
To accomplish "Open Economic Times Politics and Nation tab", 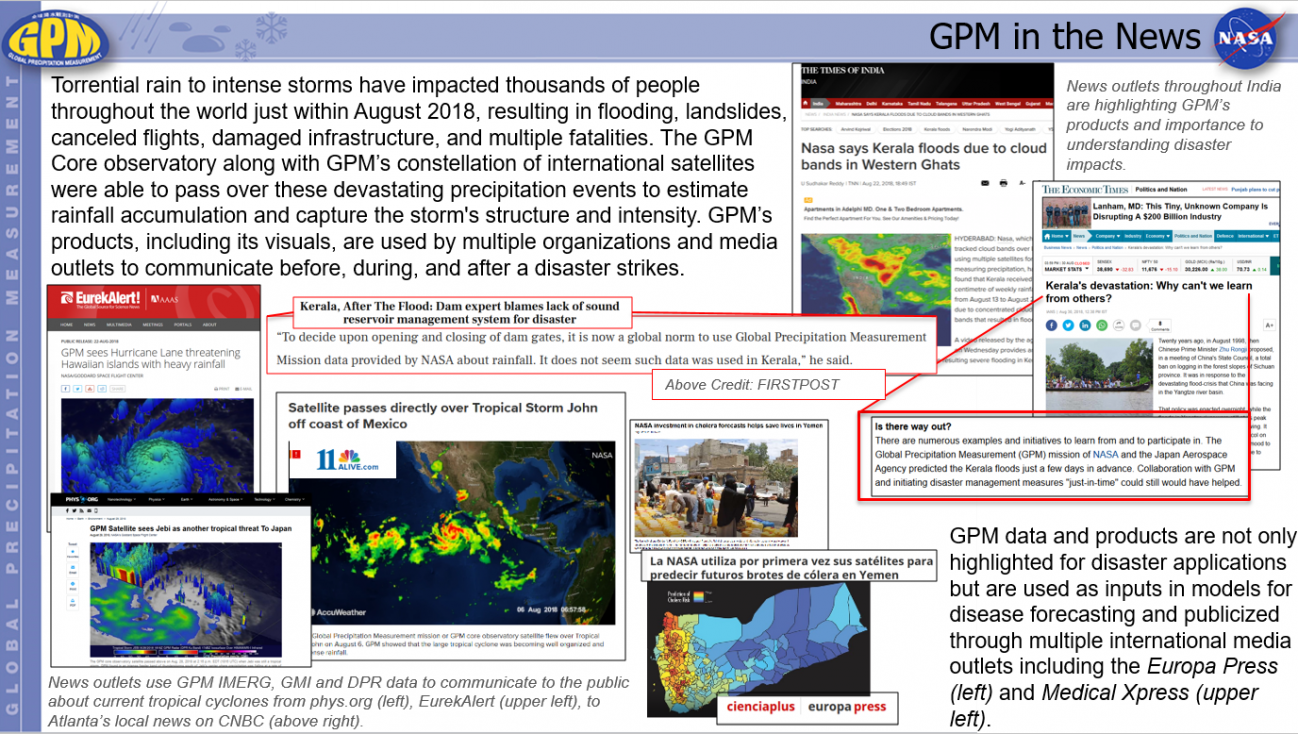I will [x=1193, y=236].
